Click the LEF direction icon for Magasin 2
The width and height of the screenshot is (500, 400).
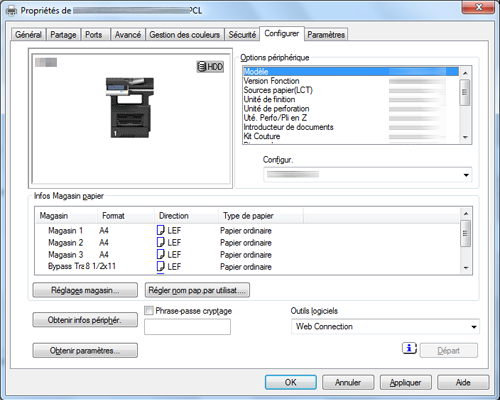161,242
